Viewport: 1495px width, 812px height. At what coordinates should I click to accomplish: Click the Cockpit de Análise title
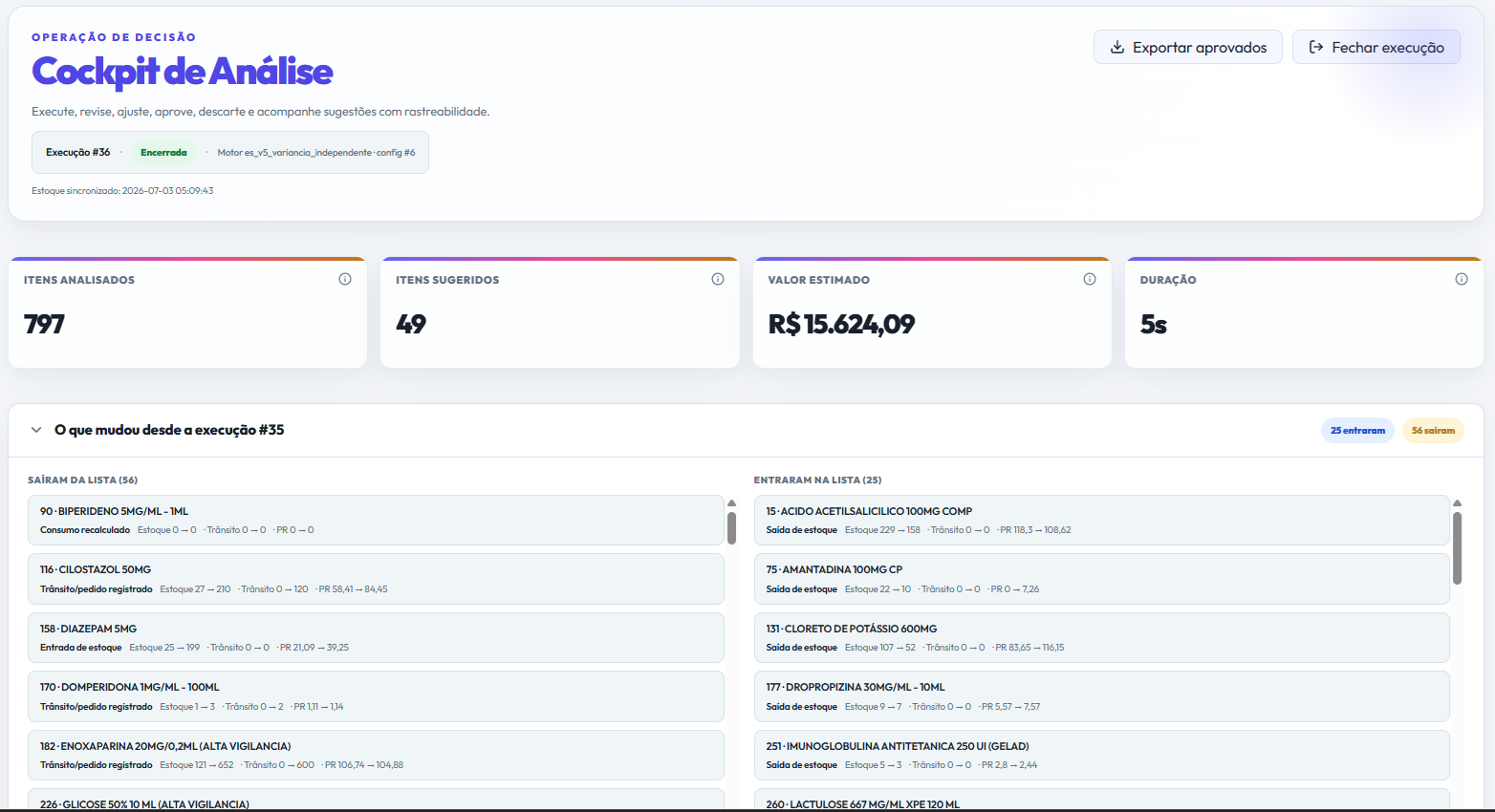point(182,72)
